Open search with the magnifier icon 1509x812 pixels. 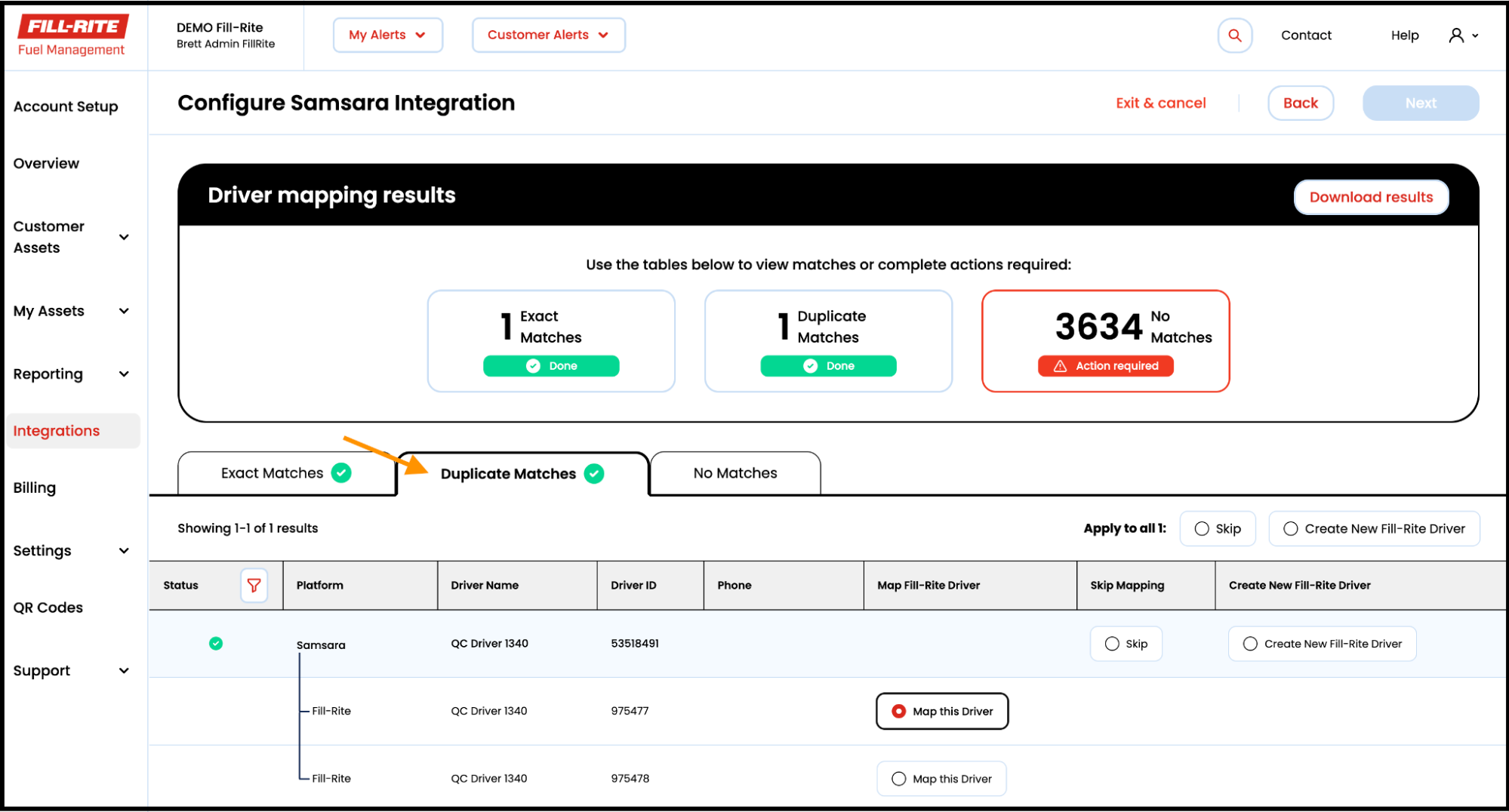1234,35
